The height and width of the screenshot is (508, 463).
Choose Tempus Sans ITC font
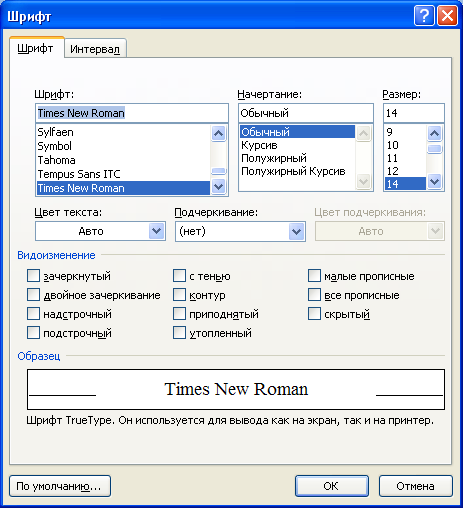[123, 174]
